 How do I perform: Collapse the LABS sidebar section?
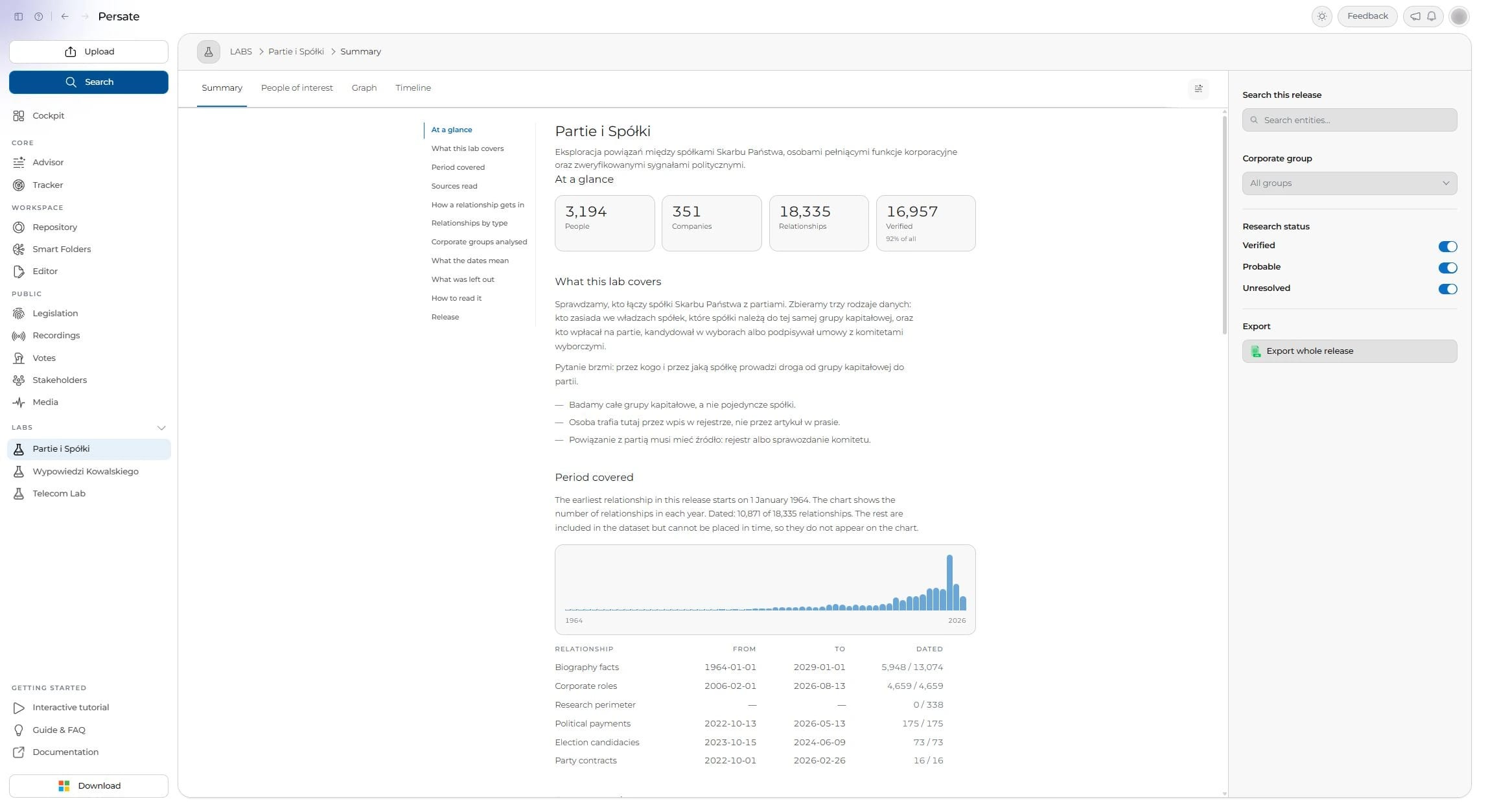(161, 428)
